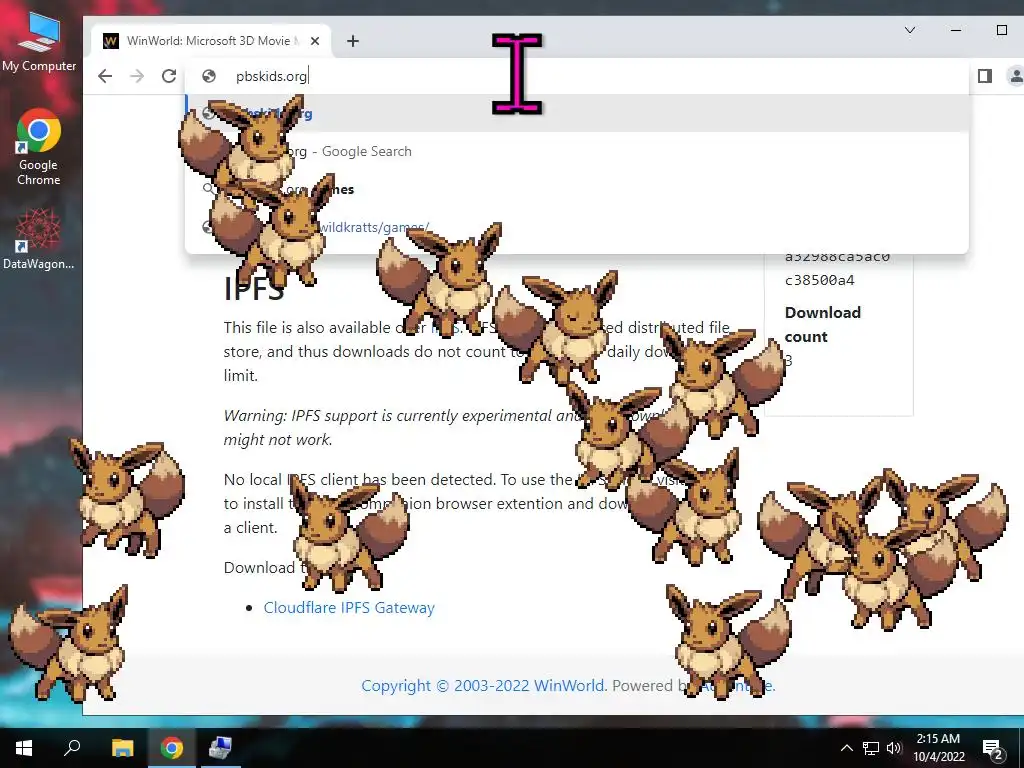Viewport: 1024px width, 768px height.
Task: Open the network status tray icon
Action: (871, 748)
